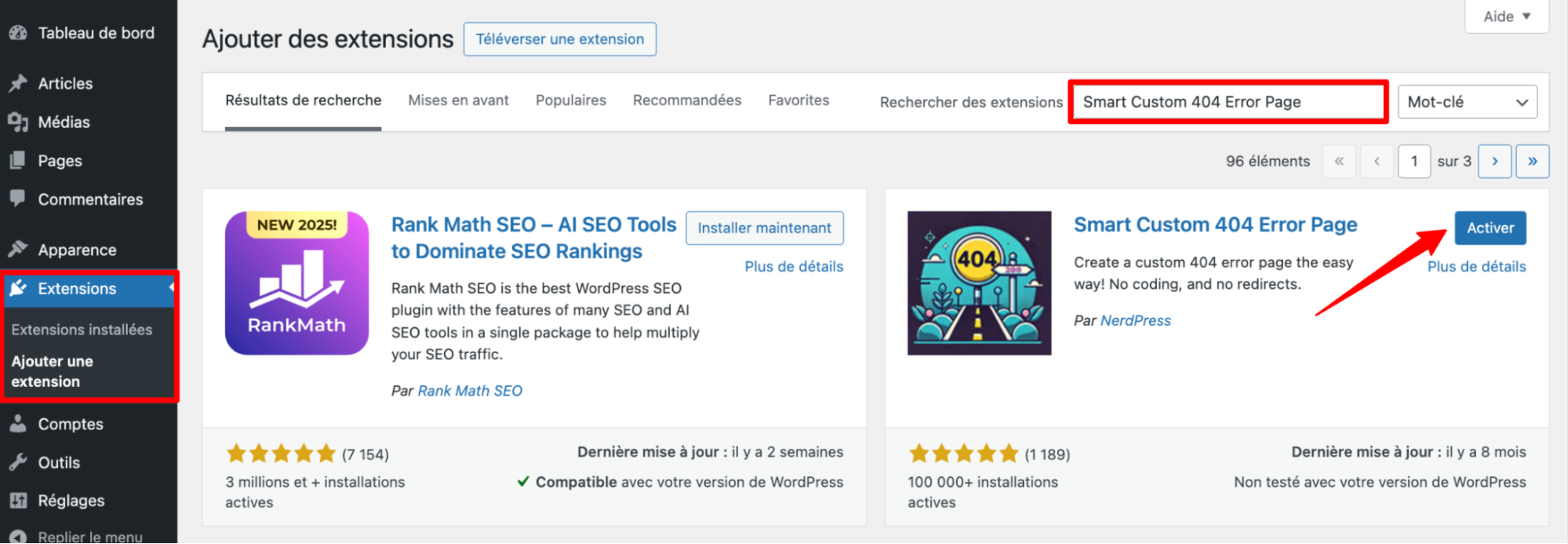This screenshot has width=1568, height=544.
Task: Click the "96 éléments" results count
Action: tap(1268, 161)
